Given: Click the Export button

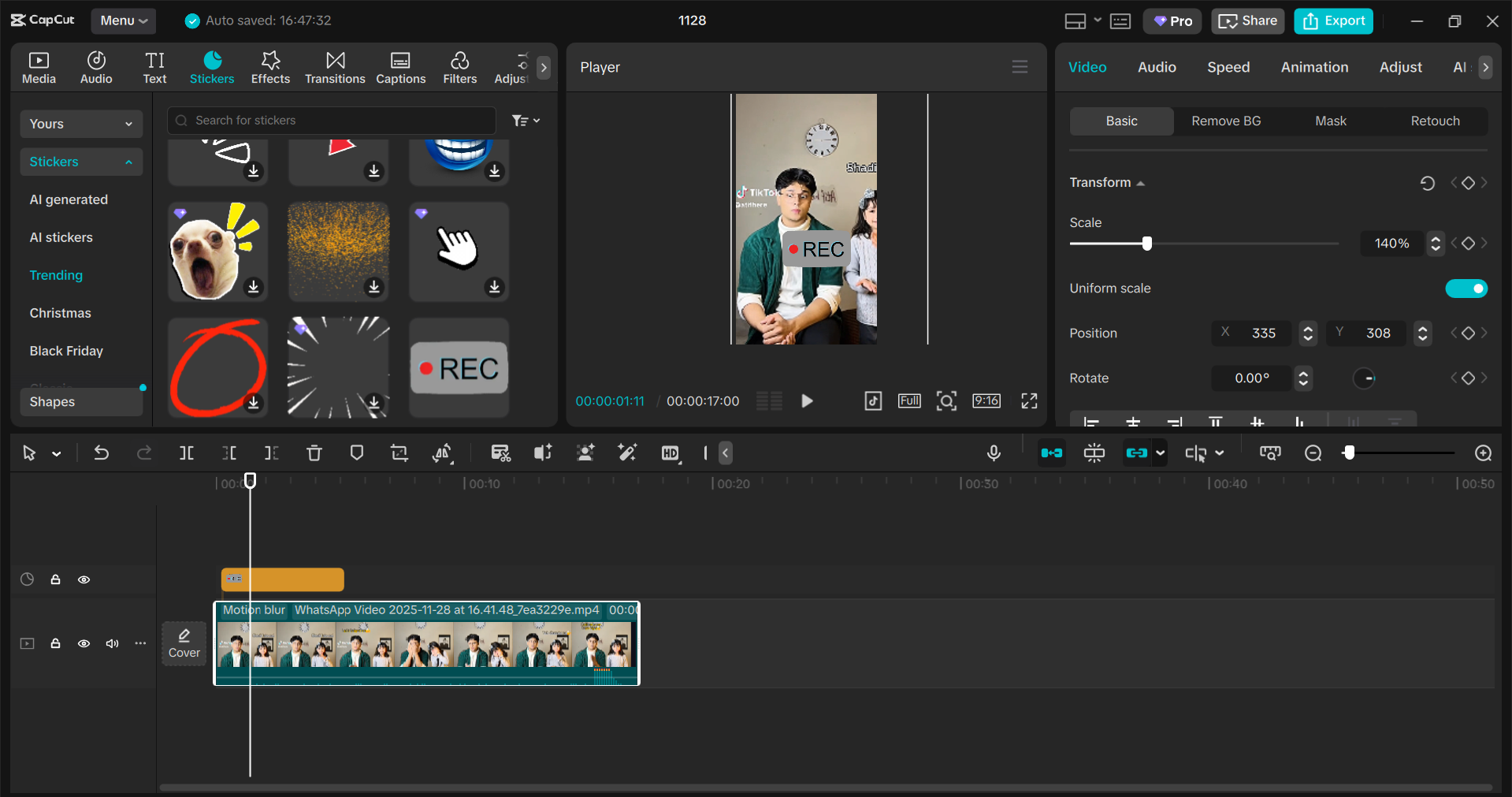Looking at the screenshot, I should (x=1332, y=20).
